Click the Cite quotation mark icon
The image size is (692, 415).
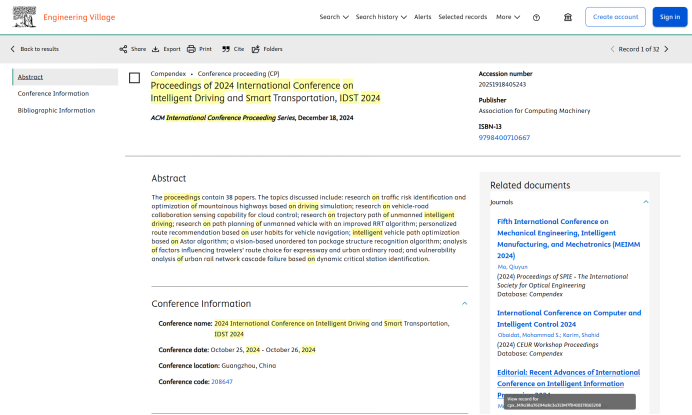[227, 49]
